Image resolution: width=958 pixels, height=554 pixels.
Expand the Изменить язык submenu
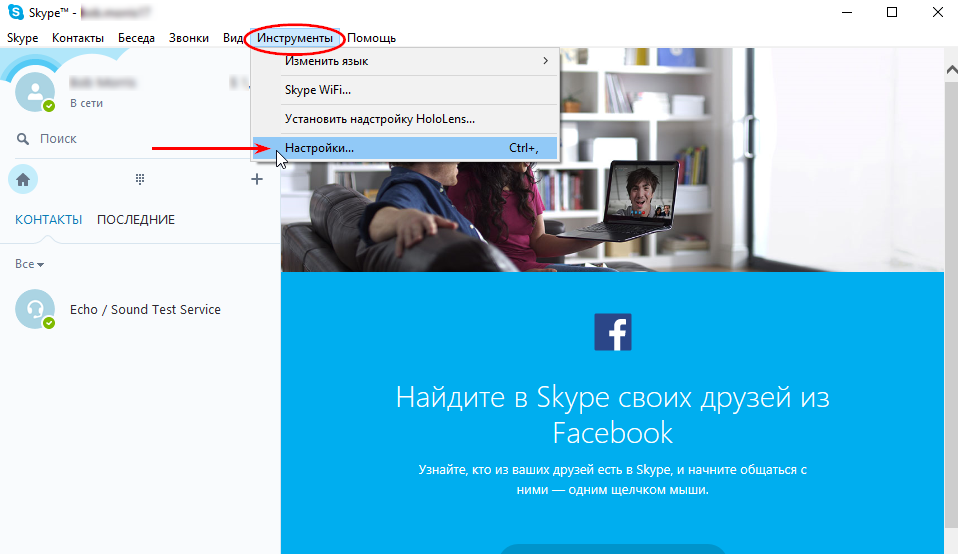click(405, 61)
